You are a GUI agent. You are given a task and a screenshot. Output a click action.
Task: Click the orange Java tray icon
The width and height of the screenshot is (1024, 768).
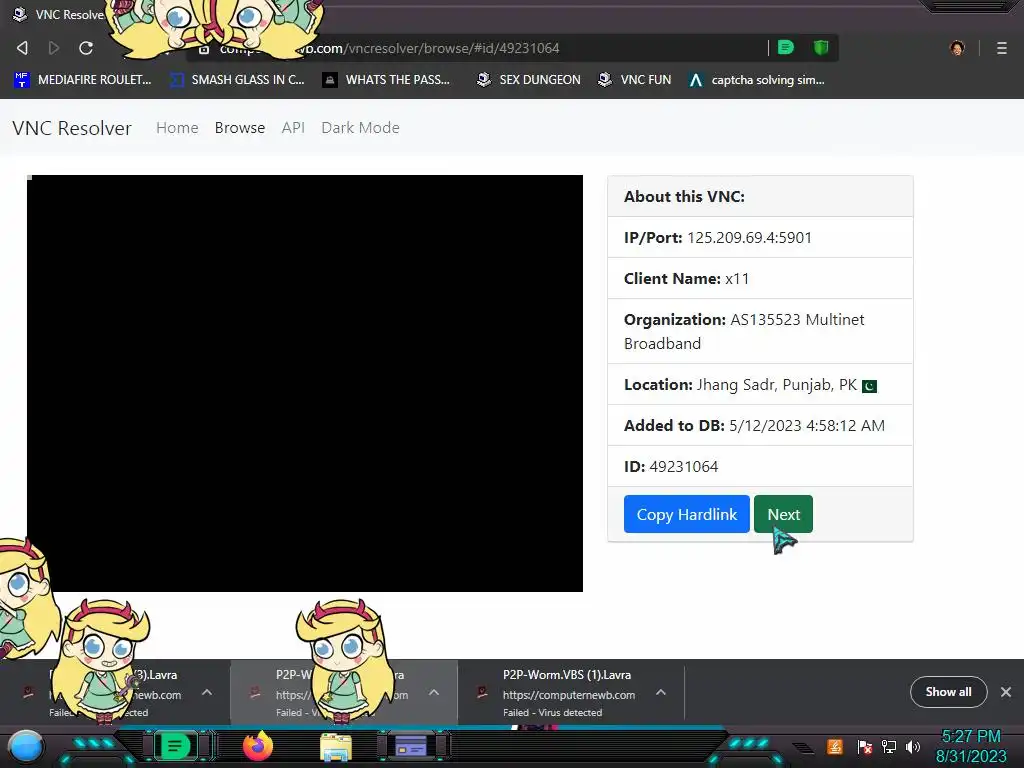click(835, 746)
